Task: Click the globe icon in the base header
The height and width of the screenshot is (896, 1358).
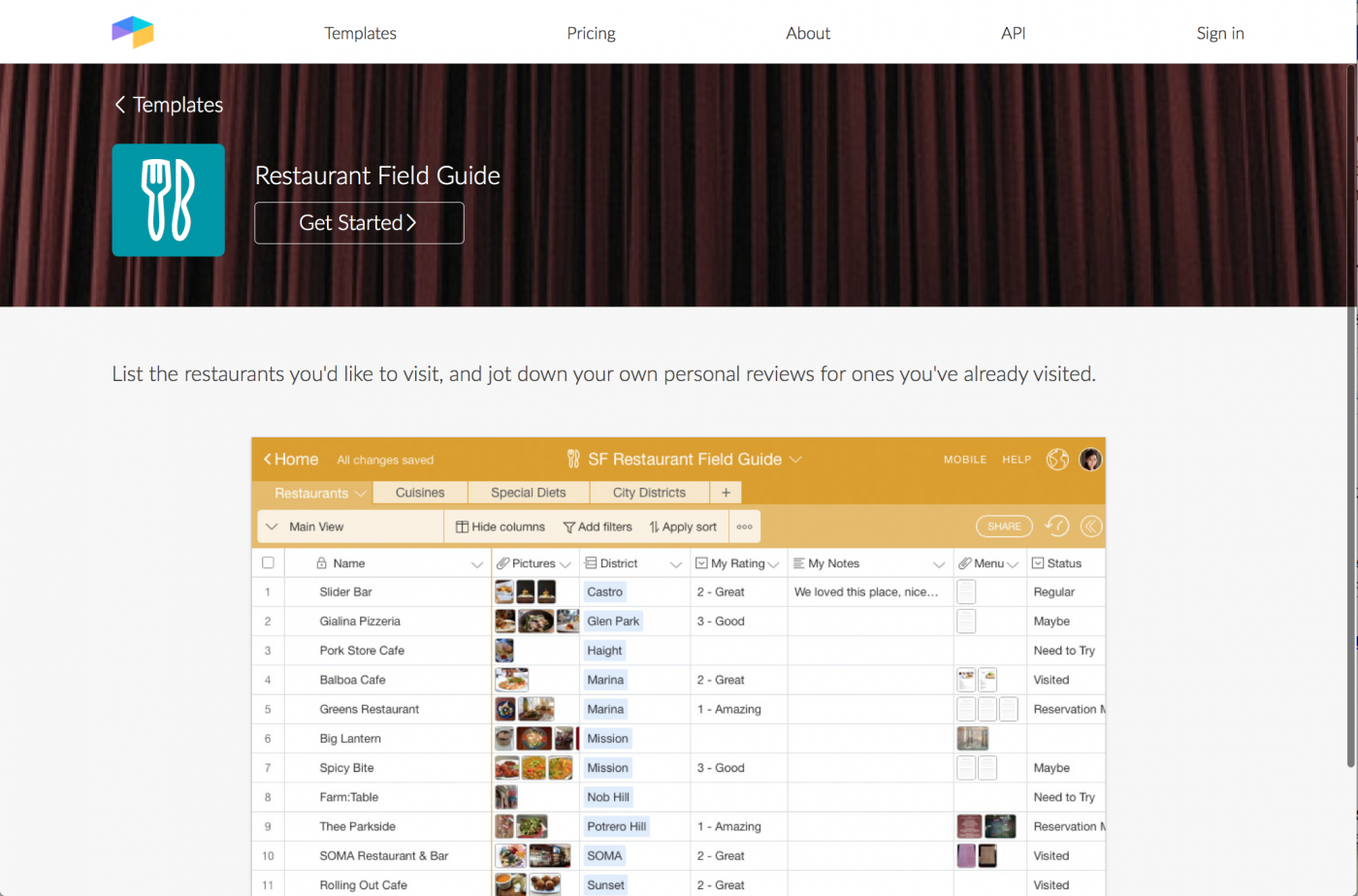Action: [1057, 460]
